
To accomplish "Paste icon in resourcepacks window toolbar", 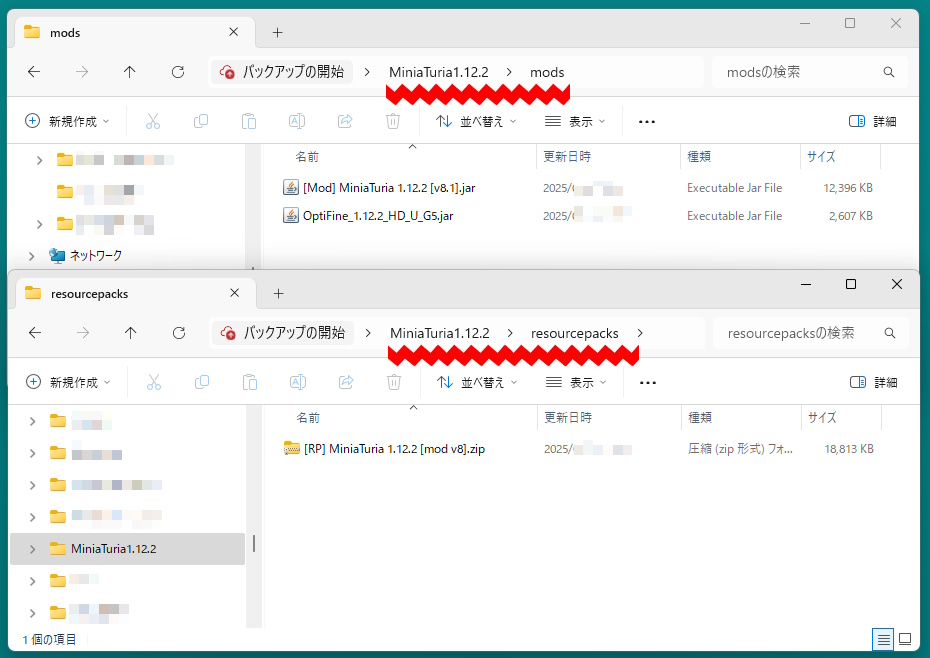I will point(250,382).
